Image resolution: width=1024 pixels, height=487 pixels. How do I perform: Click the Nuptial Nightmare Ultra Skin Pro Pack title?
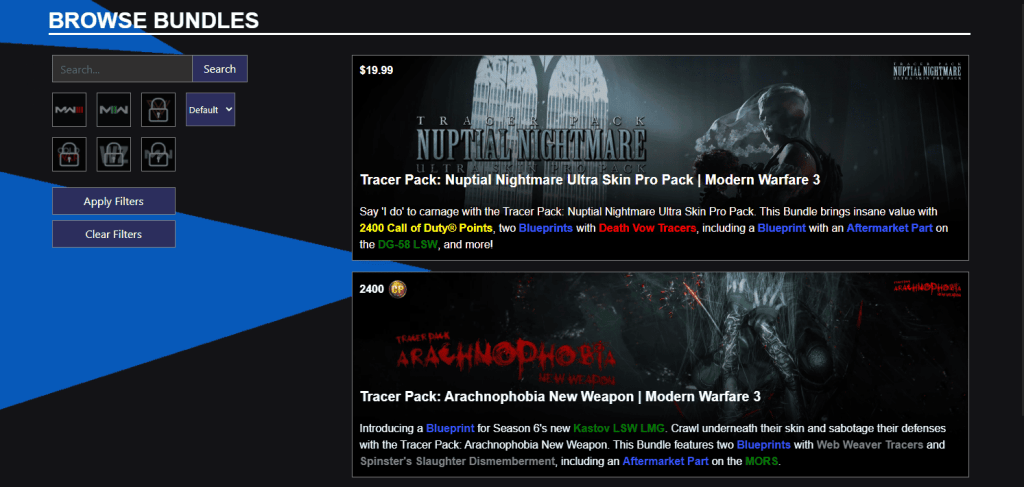[x=590, y=180]
